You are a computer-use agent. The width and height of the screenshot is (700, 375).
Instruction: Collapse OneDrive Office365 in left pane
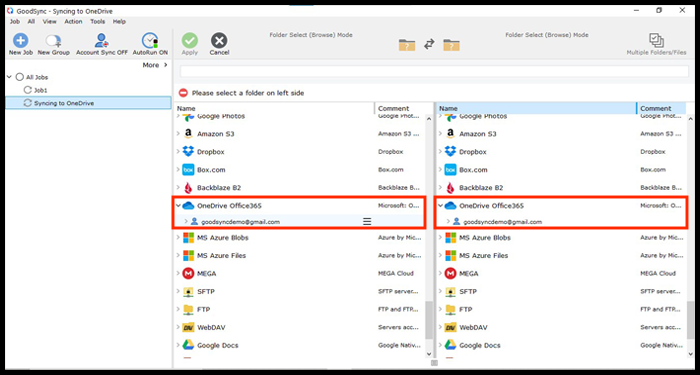[178, 206]
